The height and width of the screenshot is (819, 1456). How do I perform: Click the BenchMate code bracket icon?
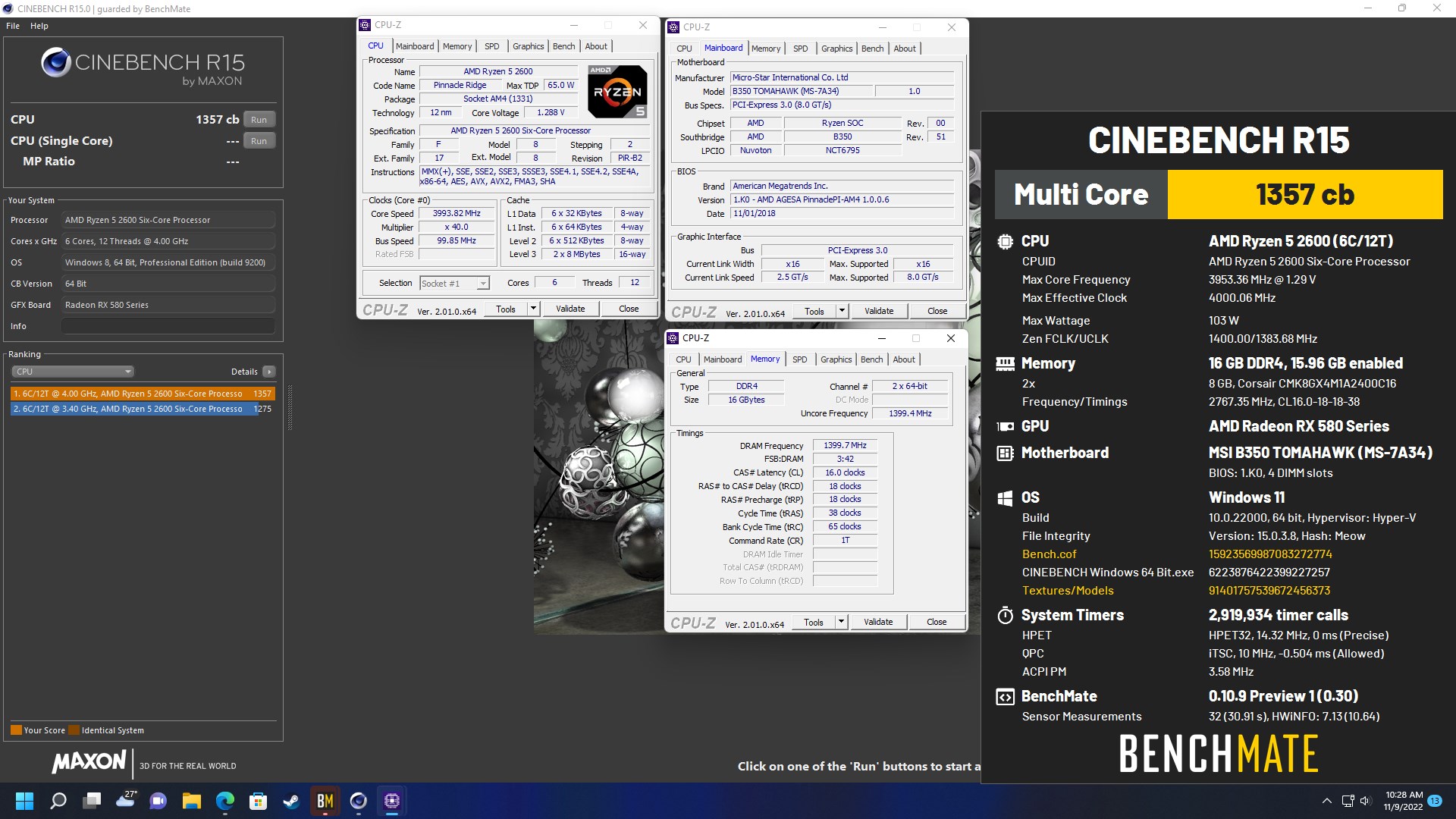pos(1005,697)
